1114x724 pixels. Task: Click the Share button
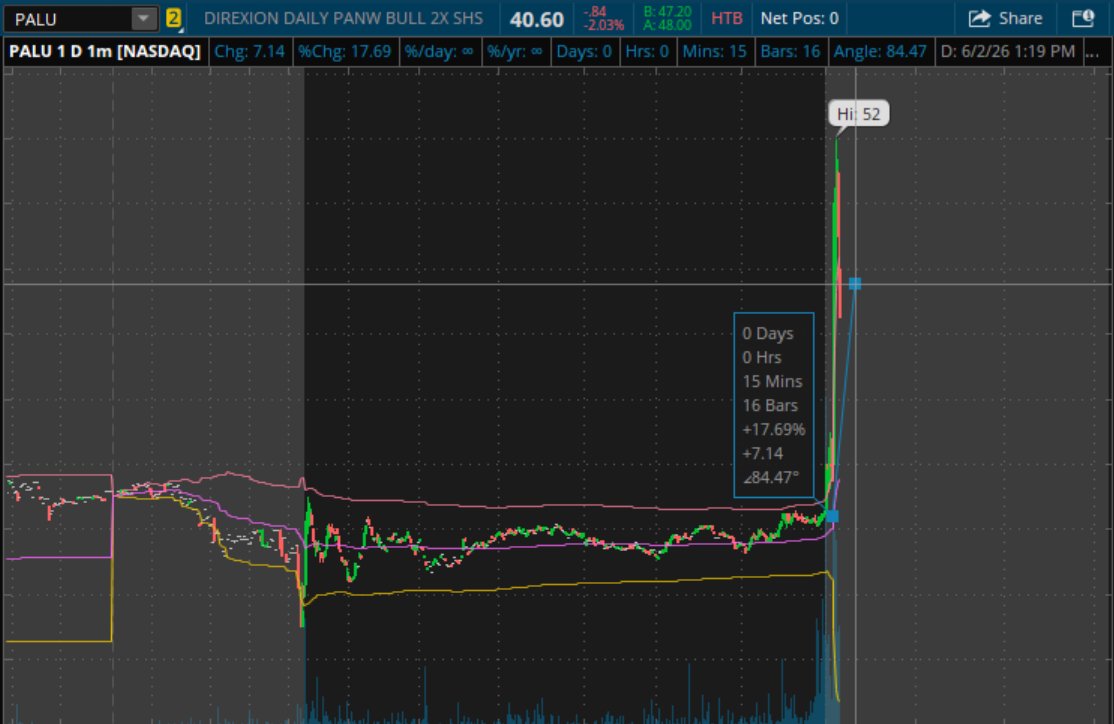(x=1005, y=18)
